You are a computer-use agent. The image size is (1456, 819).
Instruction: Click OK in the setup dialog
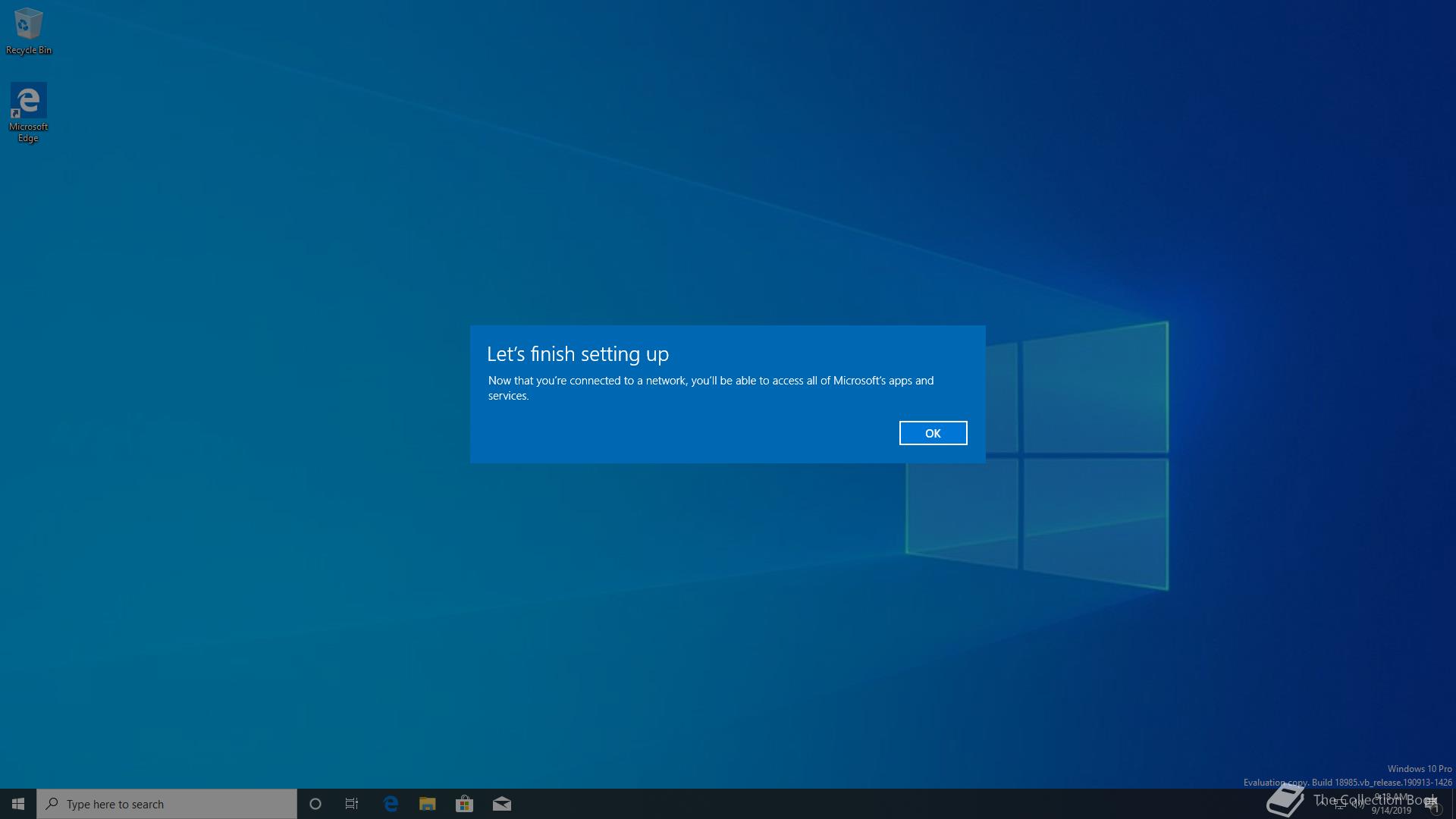click(933, 433)
